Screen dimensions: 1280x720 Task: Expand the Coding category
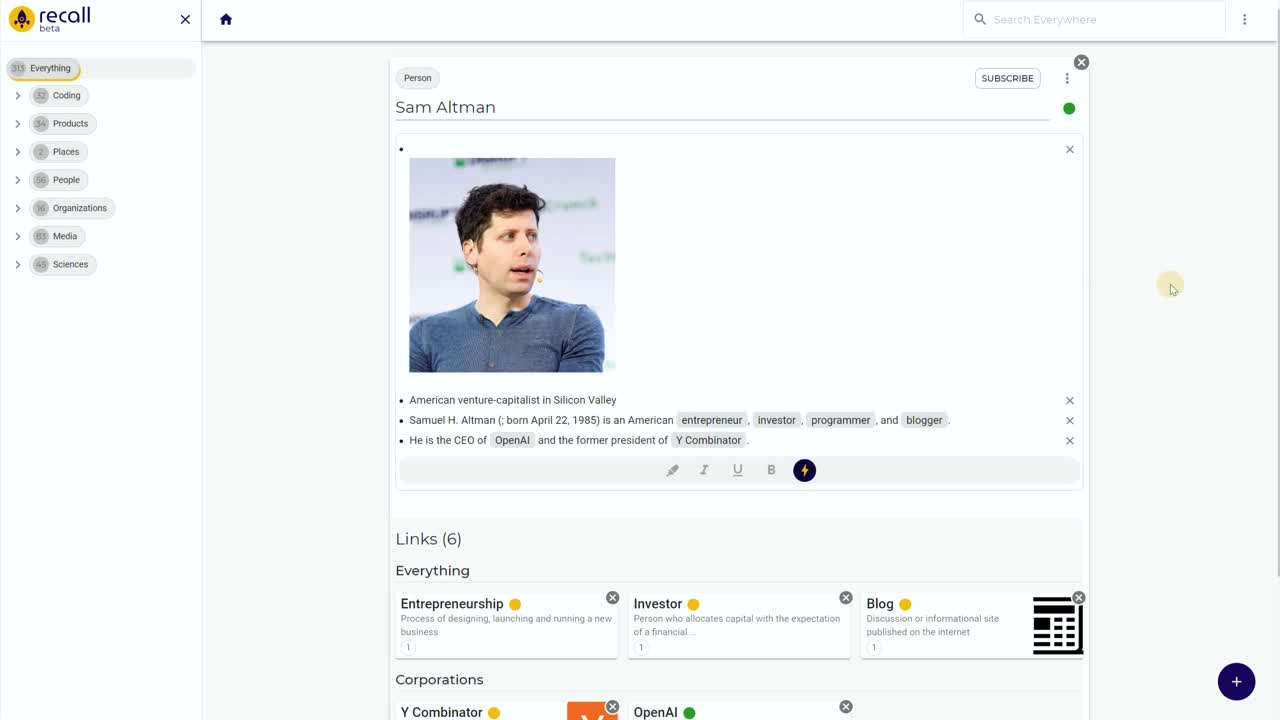click(17, 96)
